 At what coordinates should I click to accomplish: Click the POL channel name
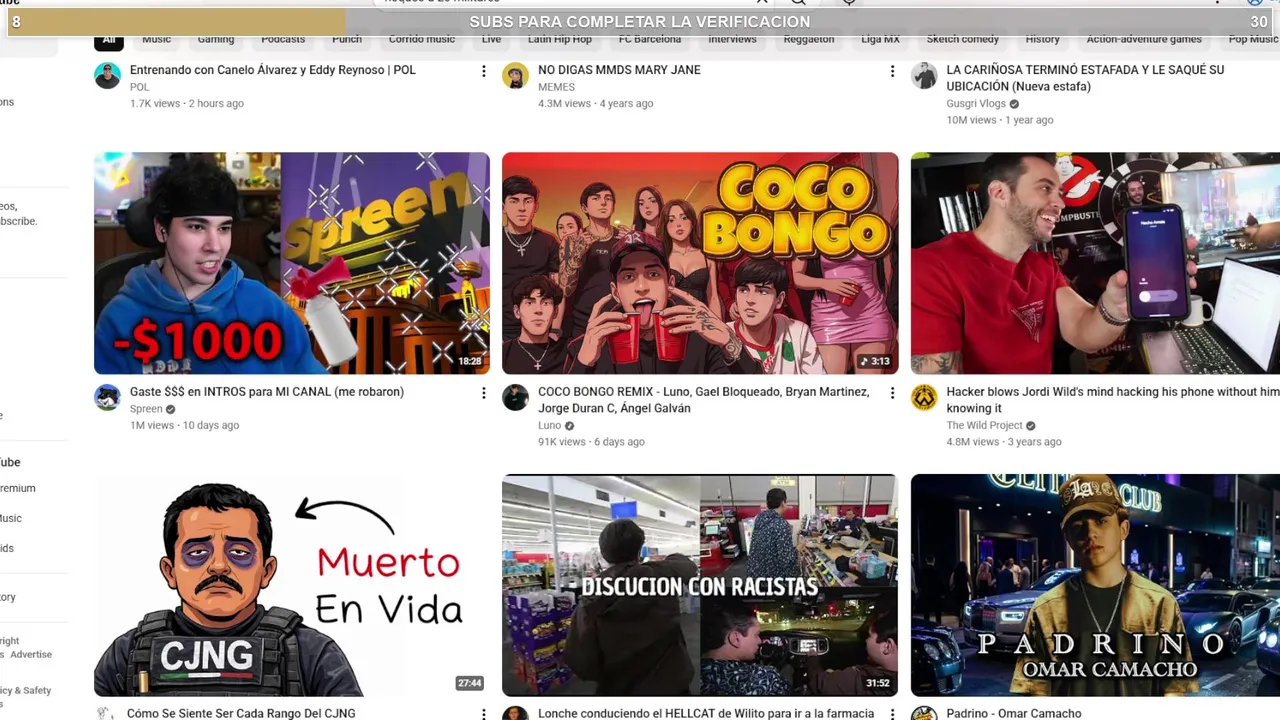[x=139, y=87]
